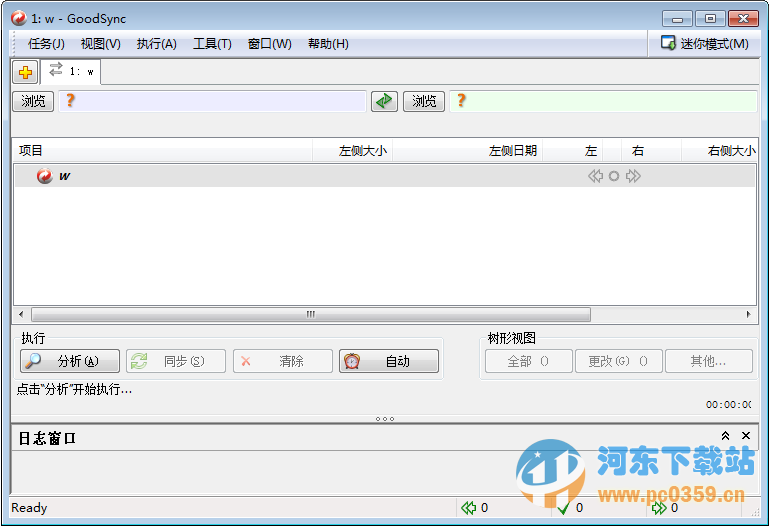Click the 同步(S) sync button
The width and height of the screenshot is (770, 526).
coord(176,361)
